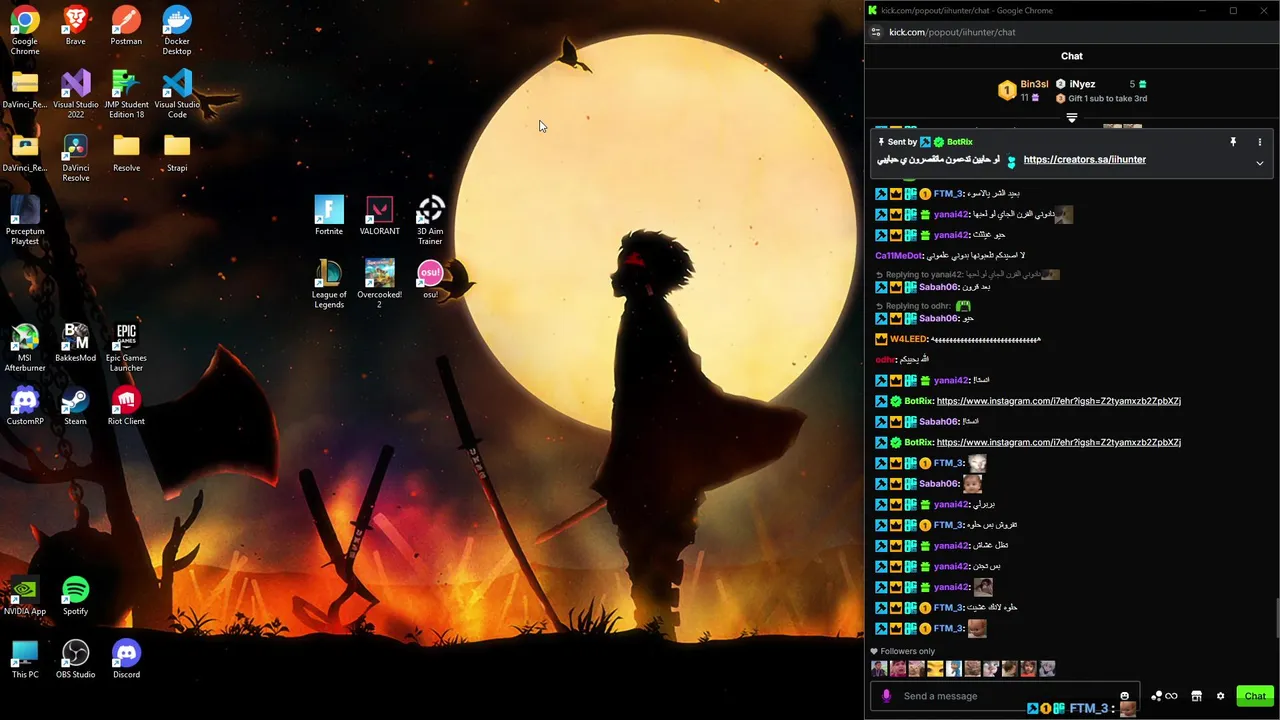1280x720 pixels.
Task: Open Google Chrome desktop shortcut
Action: [25, 30]
